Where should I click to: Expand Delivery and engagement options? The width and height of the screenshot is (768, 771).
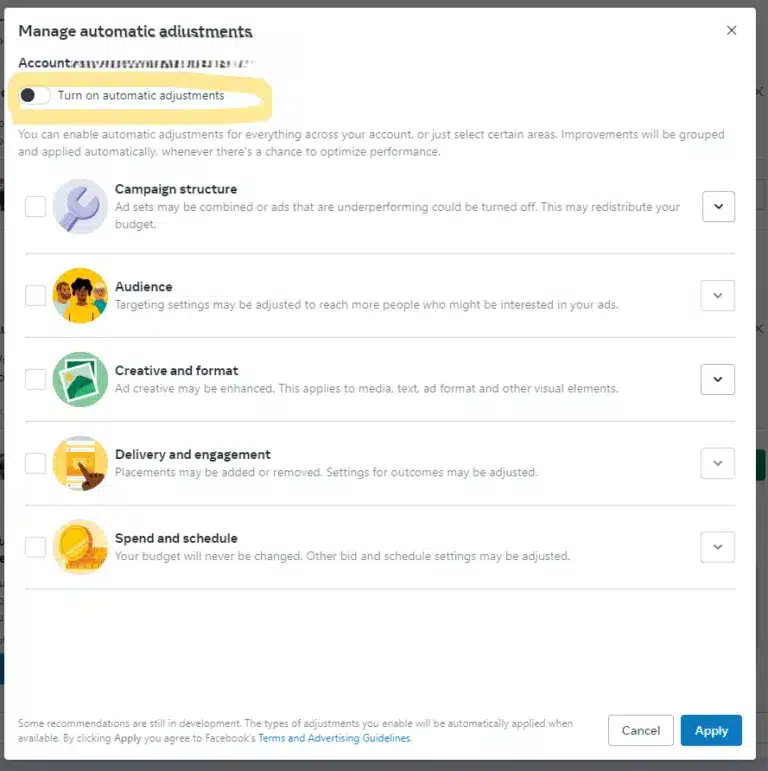click(x=718, y=463)
